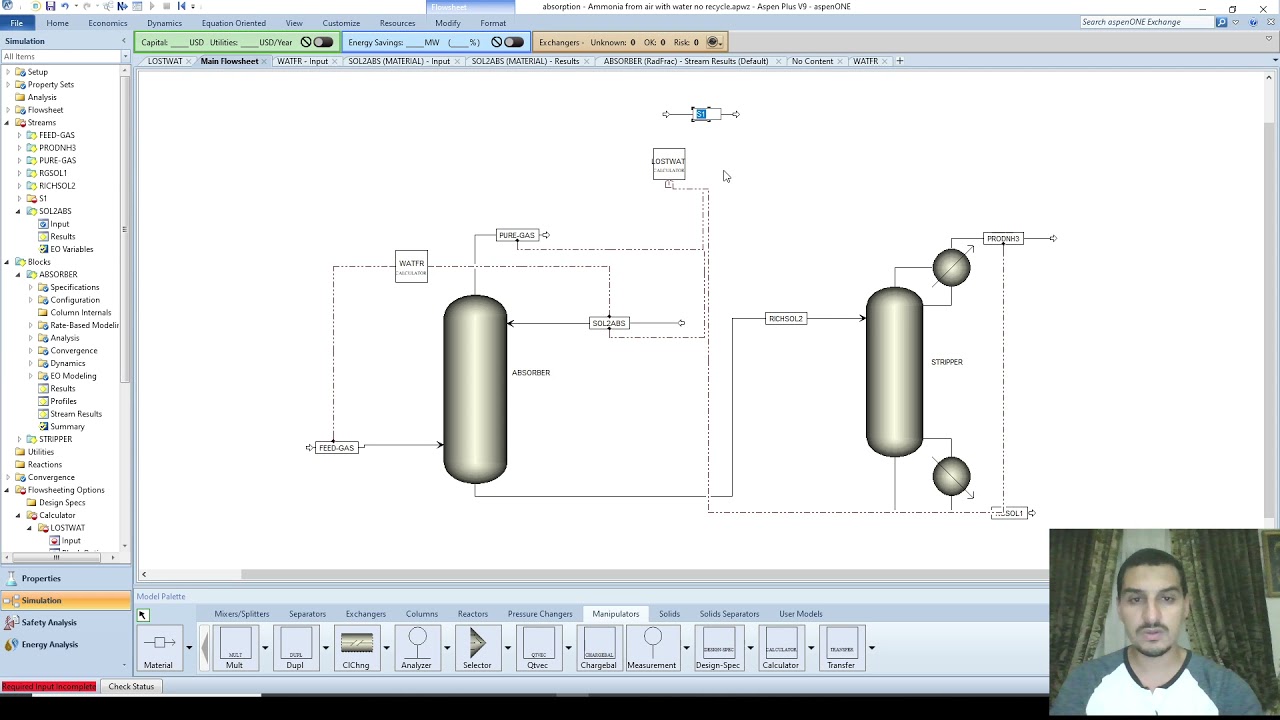Select the Analyzer block icon
1280x720 pixels.
pyautogui.click(x=416, y=648)
